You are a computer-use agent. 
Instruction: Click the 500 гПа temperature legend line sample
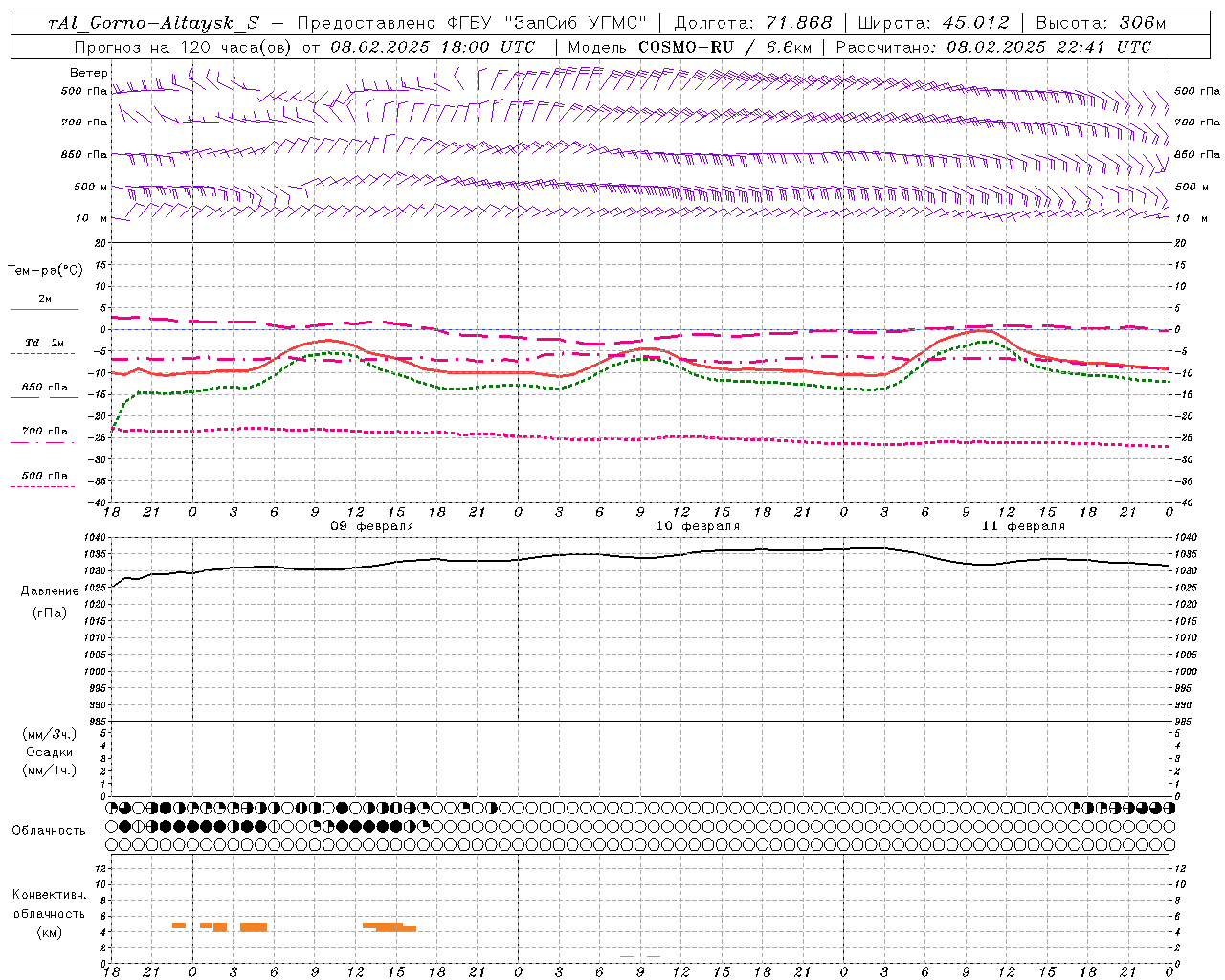(x=43, y=486)
